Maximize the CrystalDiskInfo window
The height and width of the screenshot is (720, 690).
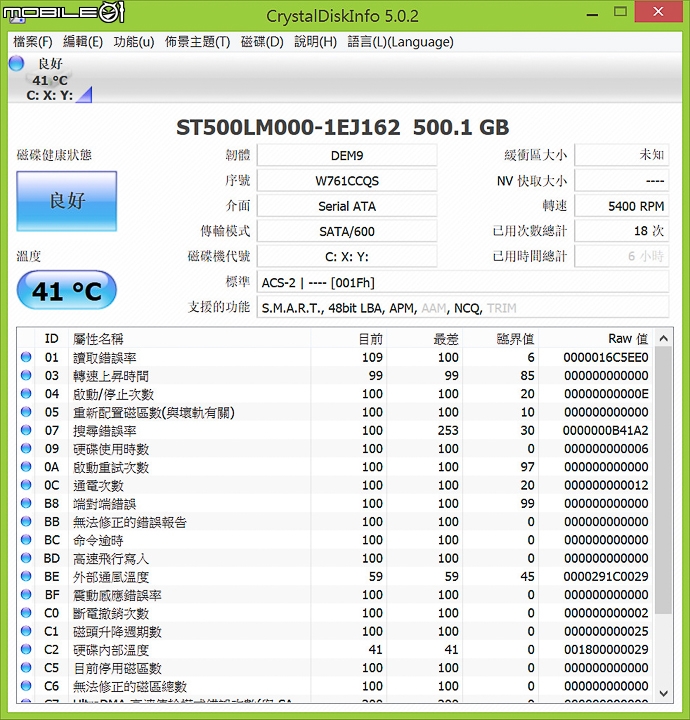[620, 12]
